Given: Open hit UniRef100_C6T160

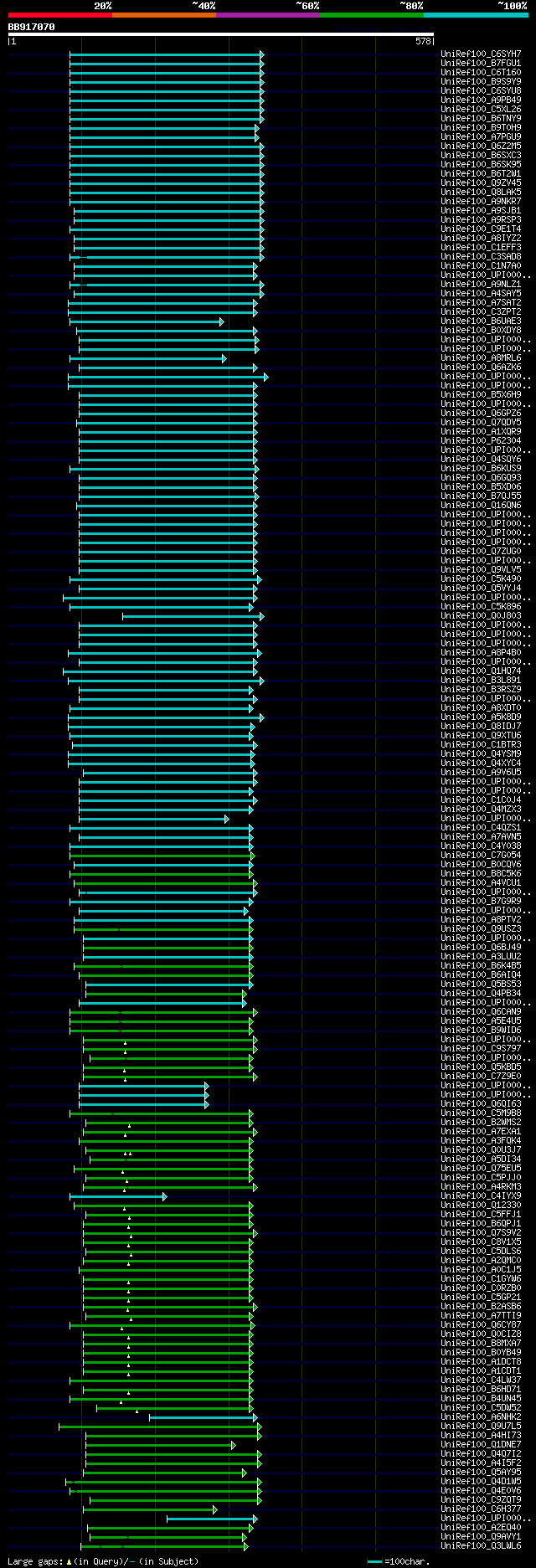Looking at the screenshot, I should (x=481, y=73).
